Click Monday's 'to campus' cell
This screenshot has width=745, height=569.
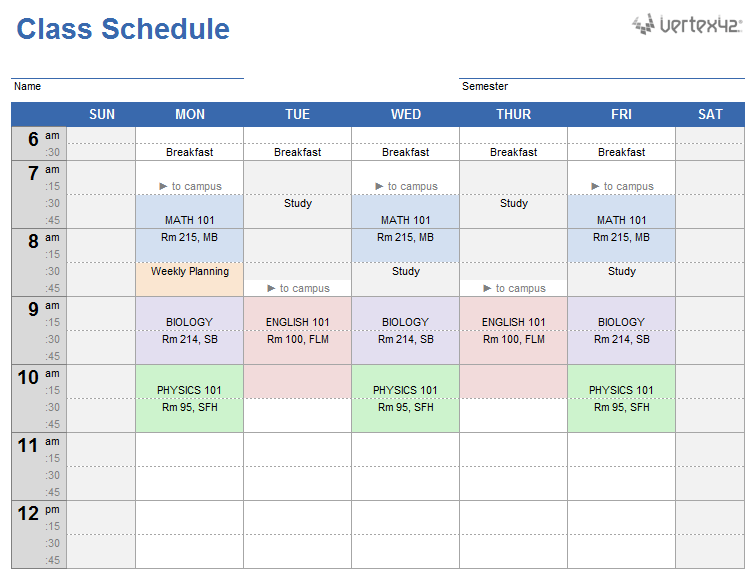click(x=190, y=186)
